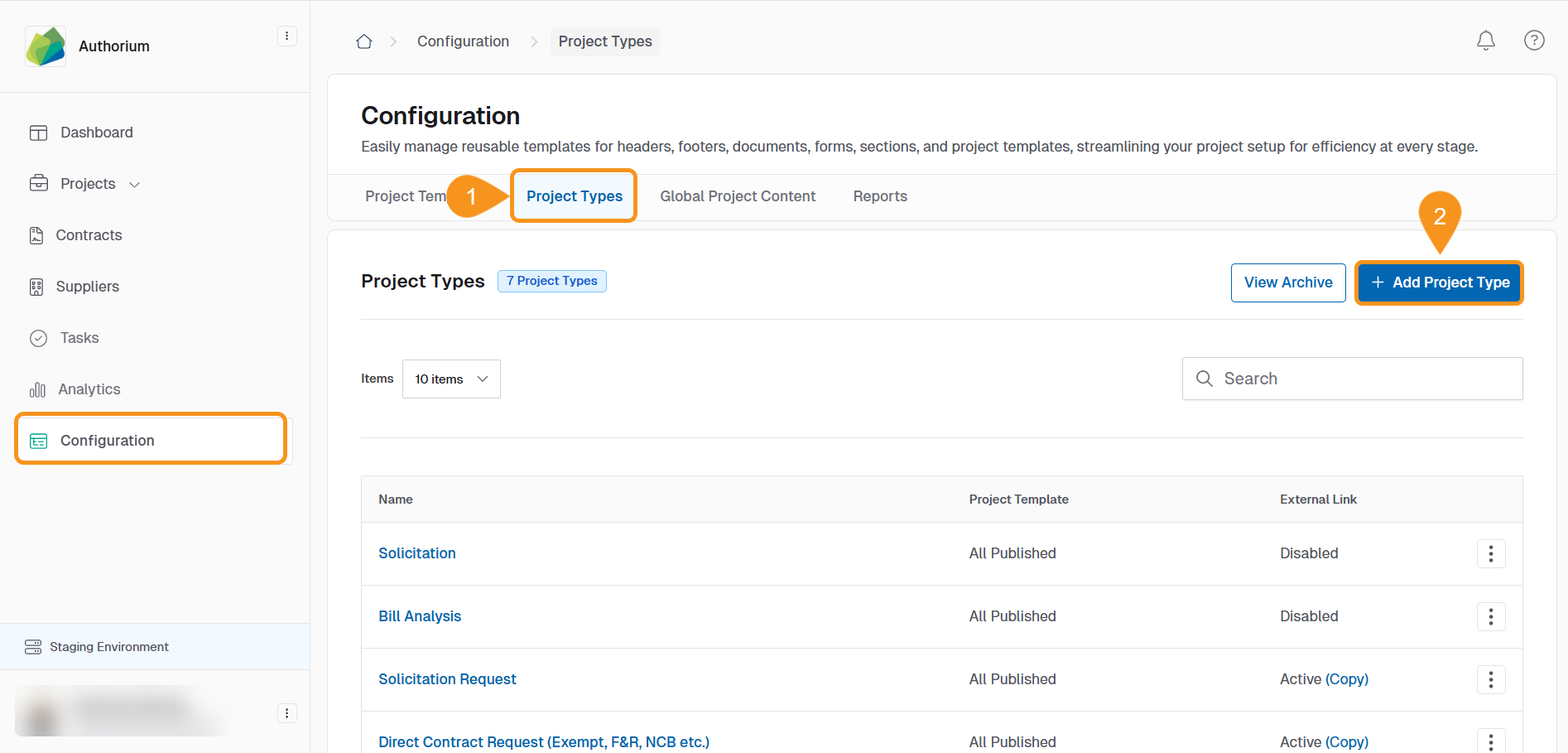Click the home breadcrumb icon

point(363,41)
